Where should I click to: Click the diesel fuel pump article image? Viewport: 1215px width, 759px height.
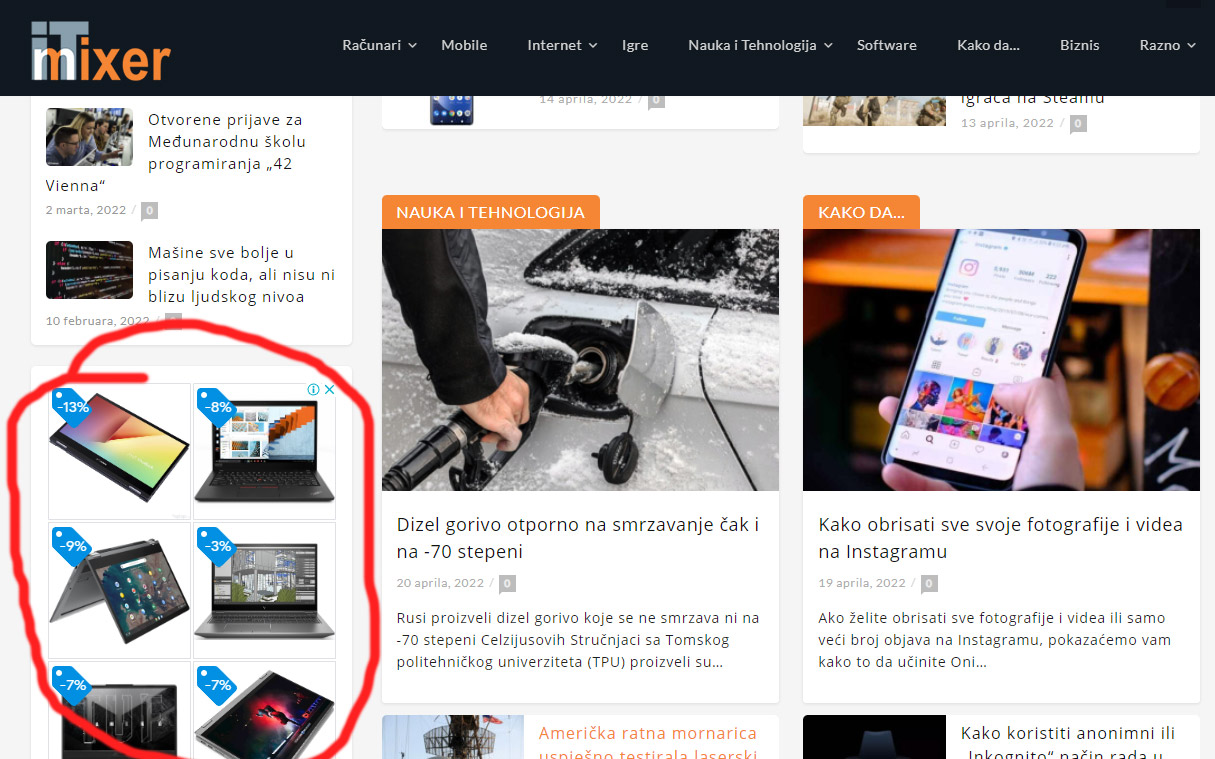tap(580, 360)
